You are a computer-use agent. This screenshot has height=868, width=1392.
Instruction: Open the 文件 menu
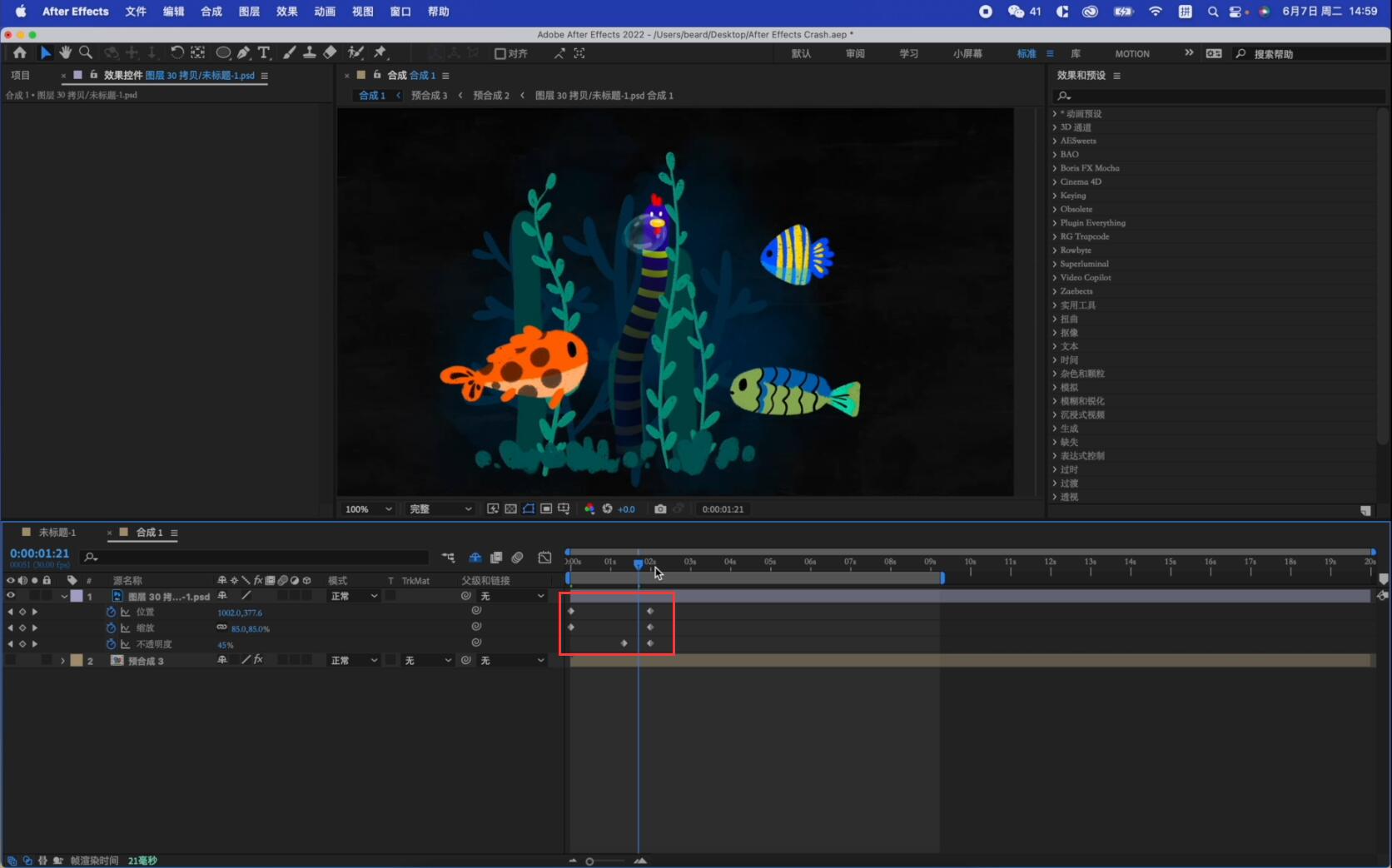click(x=136, y=11)
